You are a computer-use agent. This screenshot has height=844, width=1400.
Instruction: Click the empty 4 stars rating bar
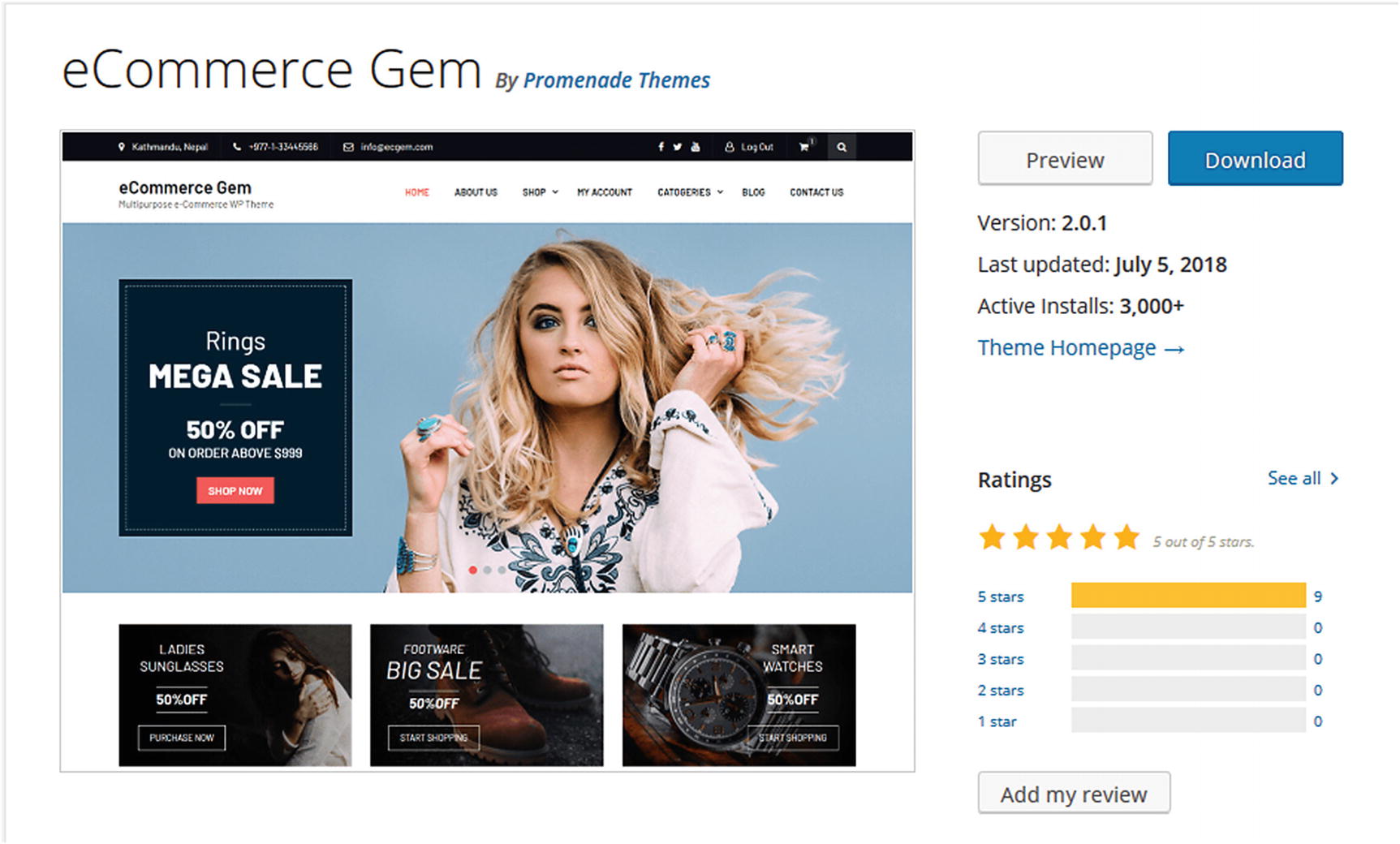point(1188,627)
